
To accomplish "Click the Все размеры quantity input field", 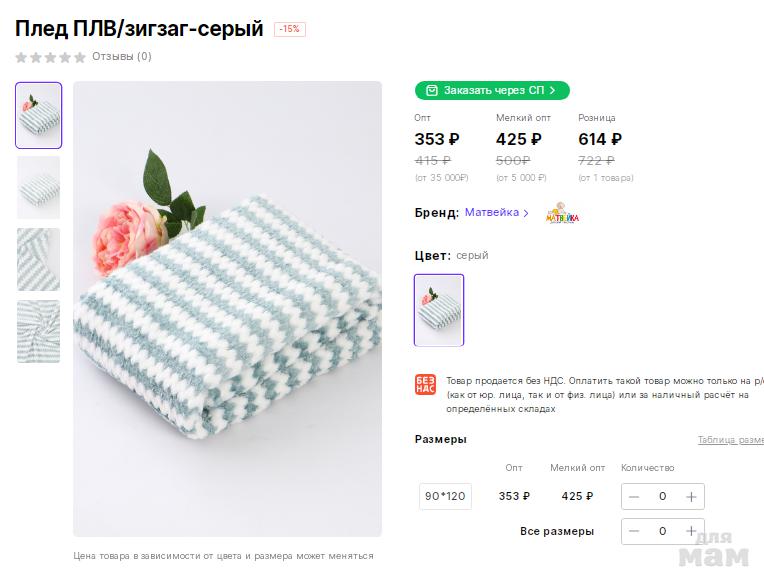I will coord(662,531).
